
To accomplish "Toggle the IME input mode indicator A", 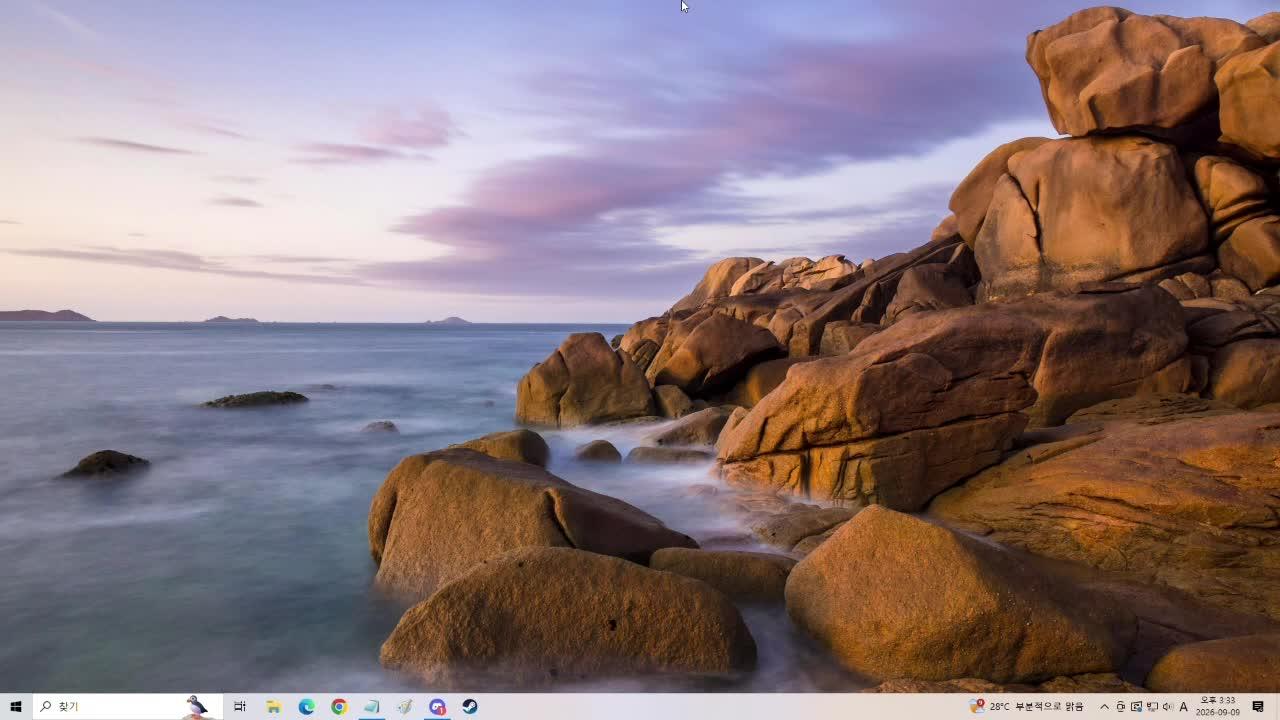I will (1184, 706).
